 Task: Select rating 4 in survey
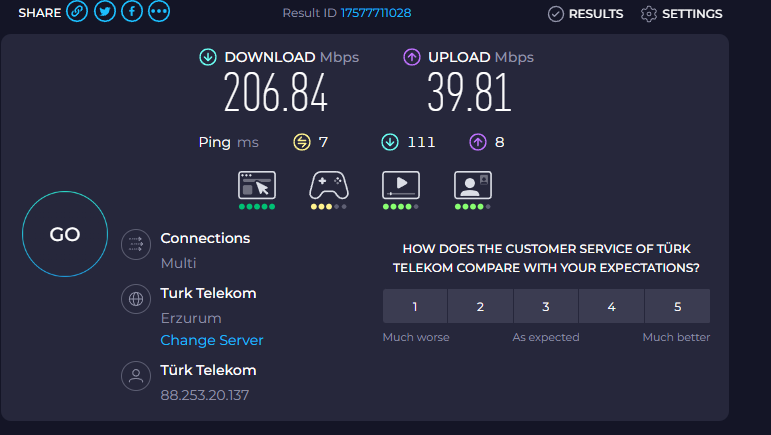(x=611, y=306)
